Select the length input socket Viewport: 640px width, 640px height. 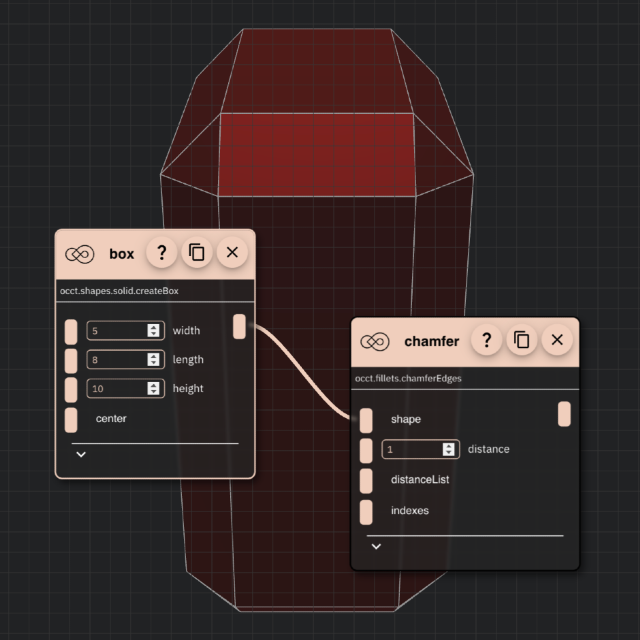click(x=71, y=360)
